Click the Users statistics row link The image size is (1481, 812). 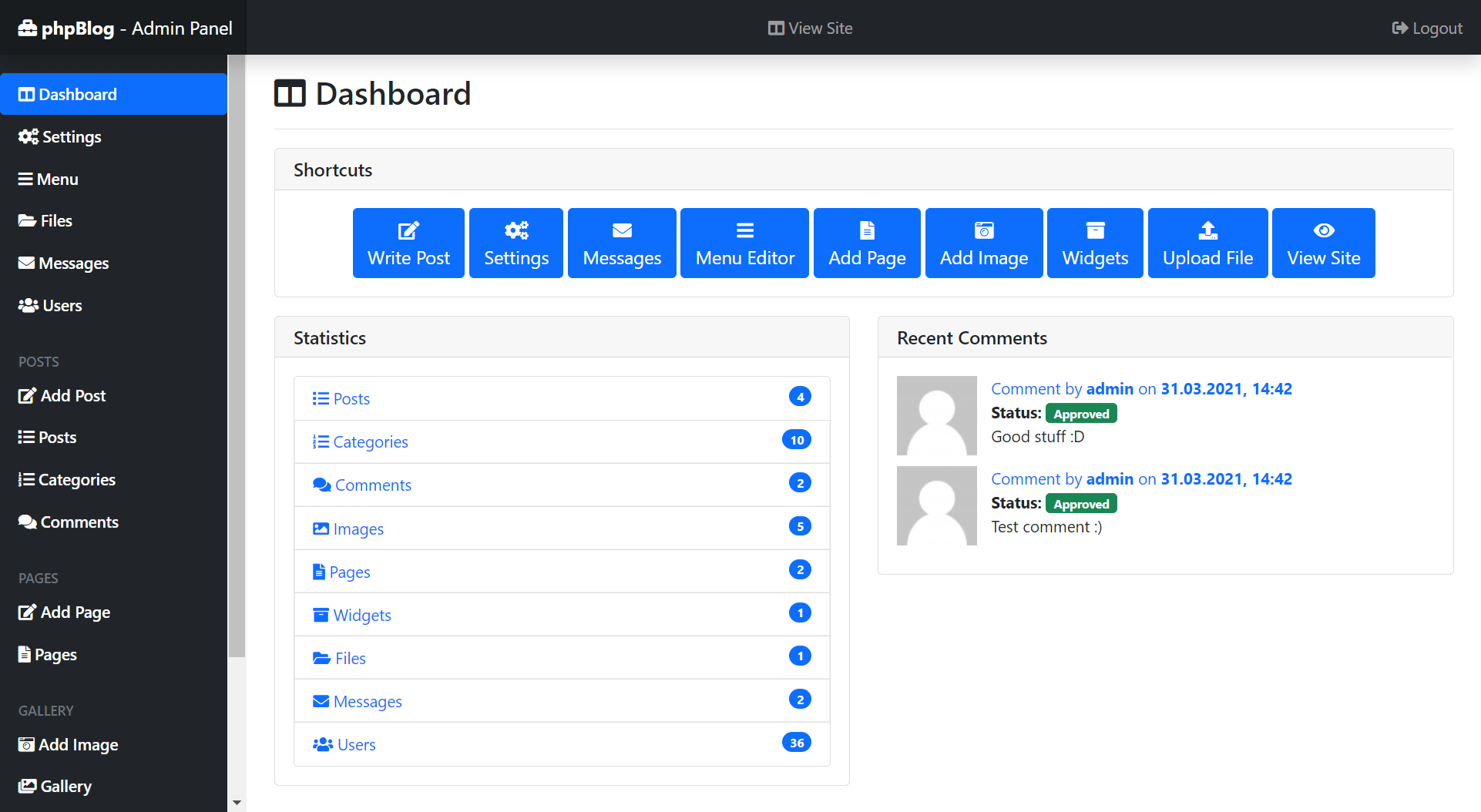pos(356,745)
